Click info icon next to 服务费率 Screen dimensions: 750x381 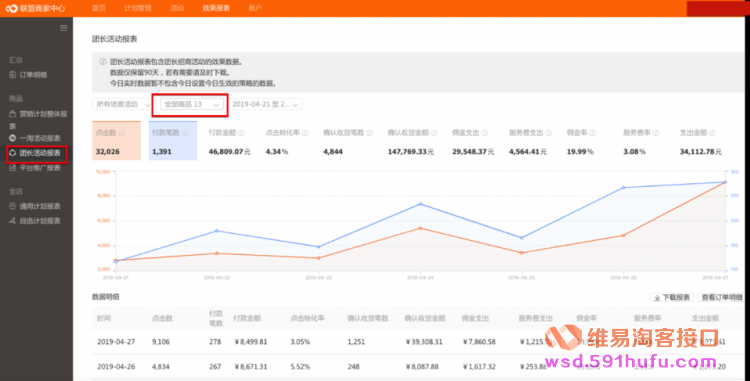pyautogui.click(x=656, y=133)
